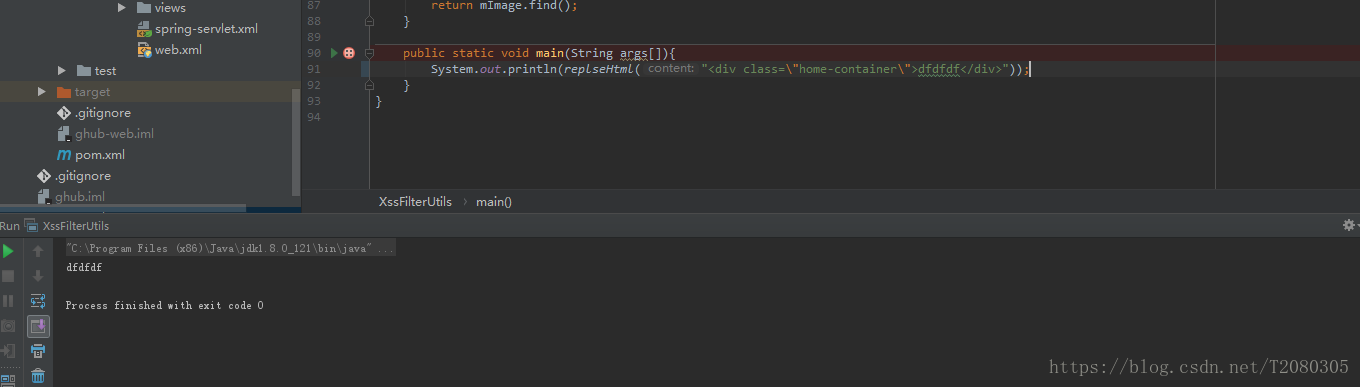Open .gitignore beside the target folder
Image resolution: width=1360 pixels, height=387 pixels.
pyautogui.click(x=102, y=113)
